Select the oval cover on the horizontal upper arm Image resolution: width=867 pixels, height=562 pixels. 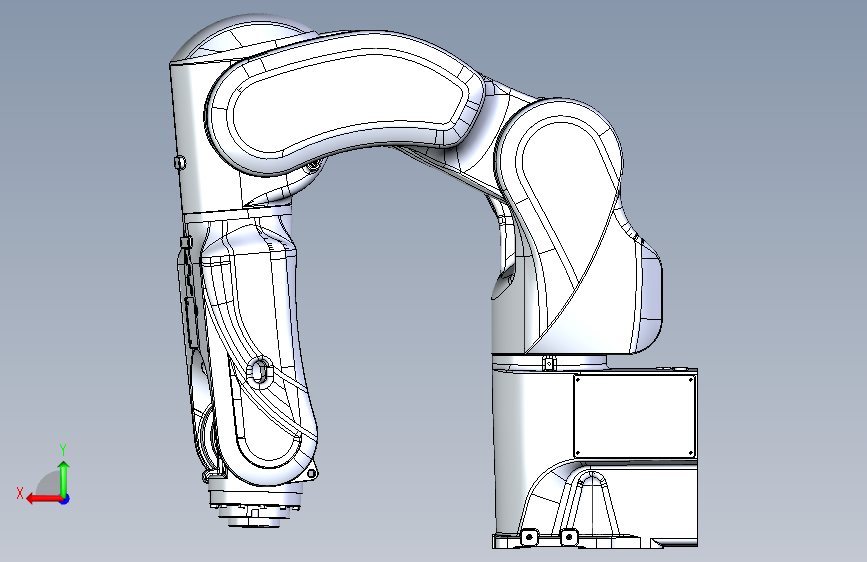click(x=347, y=101)
